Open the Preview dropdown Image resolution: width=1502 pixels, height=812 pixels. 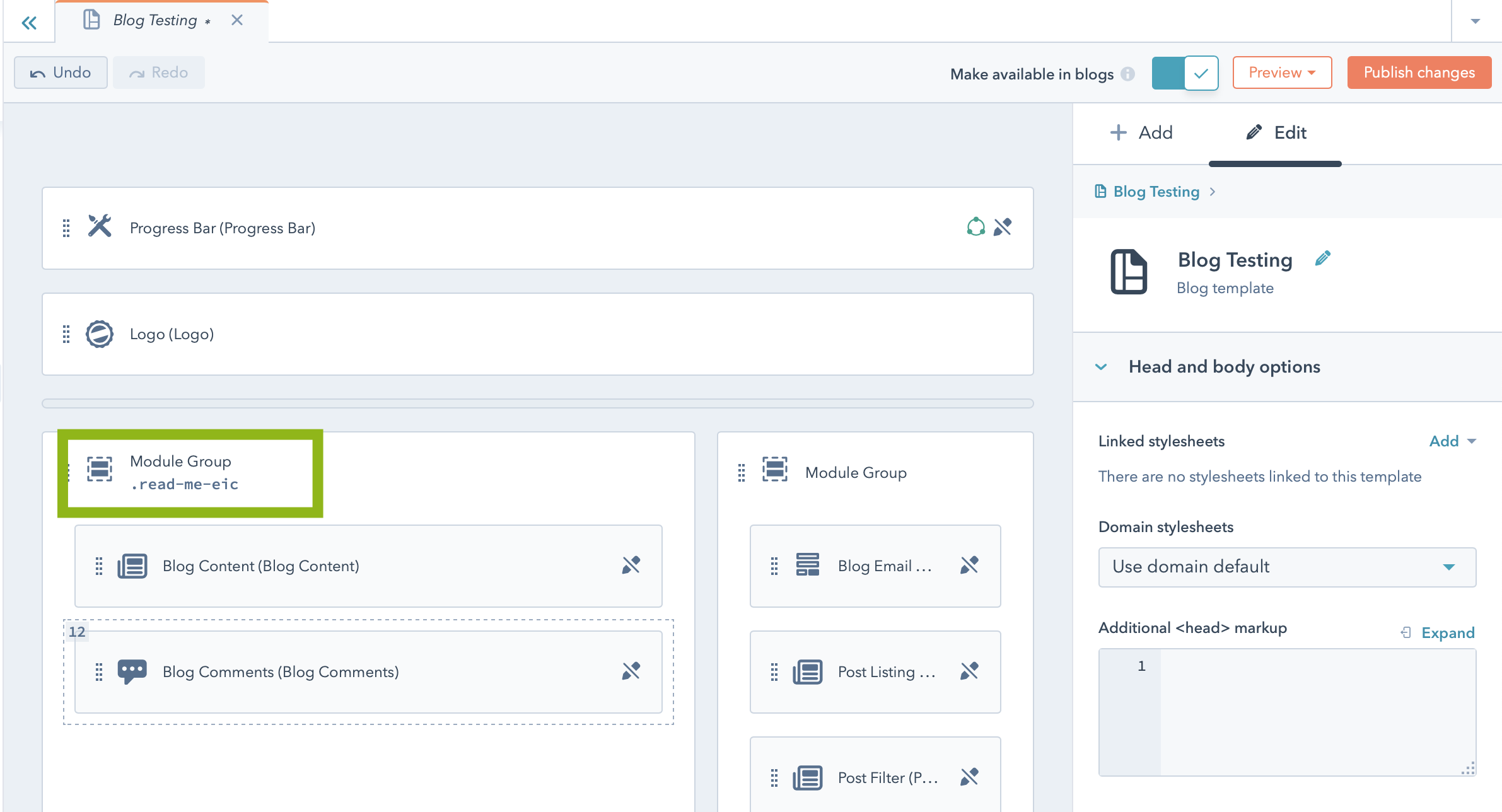tap(1282, 72)
